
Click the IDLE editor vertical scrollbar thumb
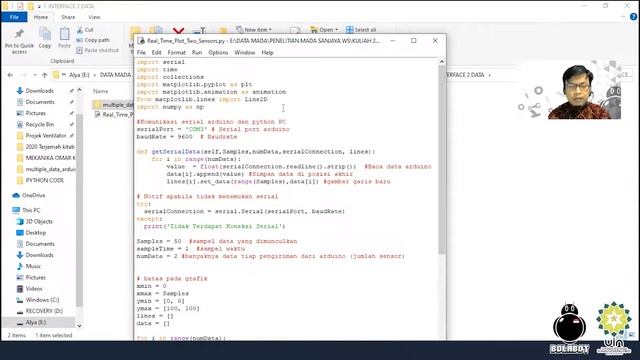[442, 160]
